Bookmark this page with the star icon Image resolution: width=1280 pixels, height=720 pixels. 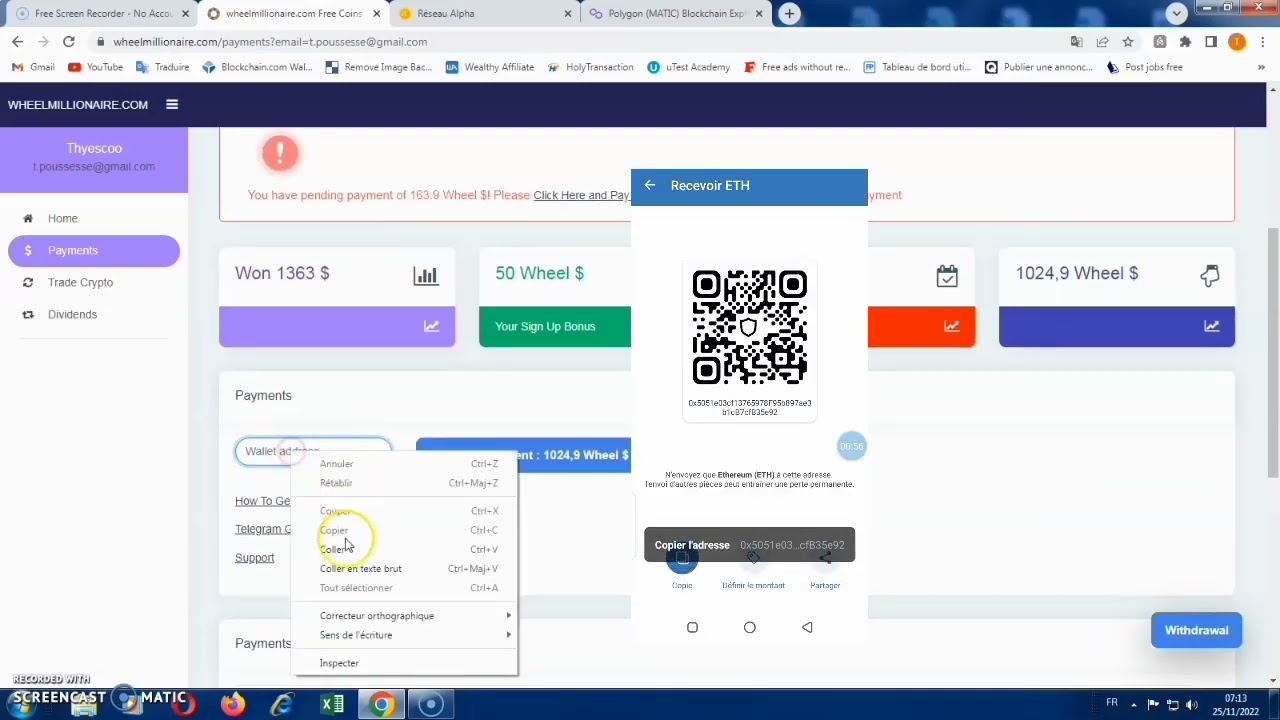1128,42
